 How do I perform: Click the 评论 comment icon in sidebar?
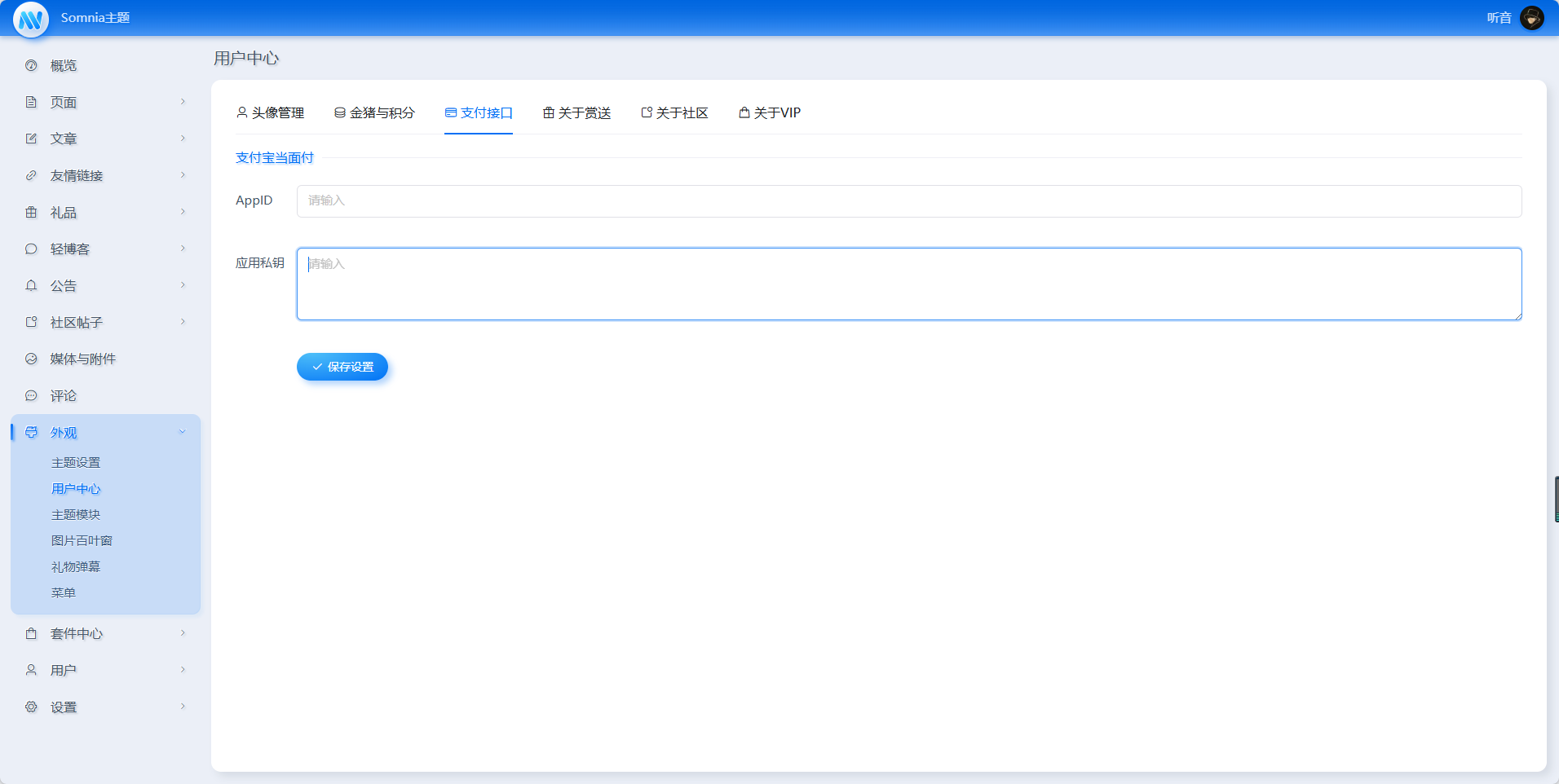(x=31, y=396)
